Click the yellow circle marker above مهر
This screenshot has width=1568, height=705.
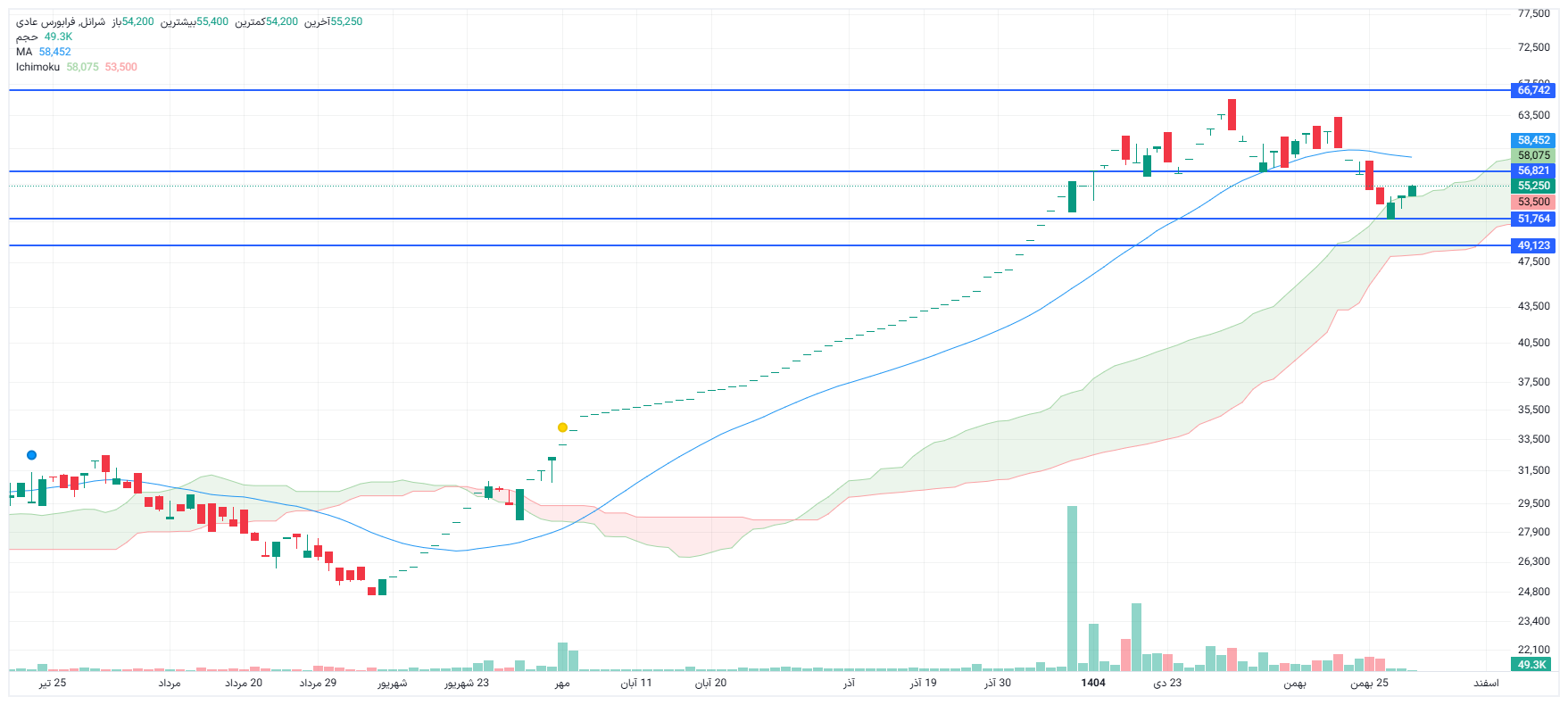point(562,427)
